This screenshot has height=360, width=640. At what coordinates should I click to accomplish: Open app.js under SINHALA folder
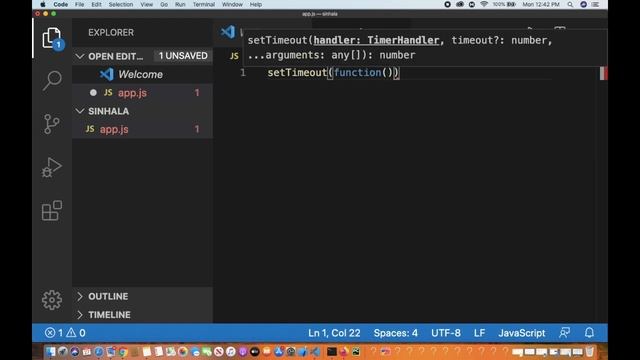tap(142, 129)
